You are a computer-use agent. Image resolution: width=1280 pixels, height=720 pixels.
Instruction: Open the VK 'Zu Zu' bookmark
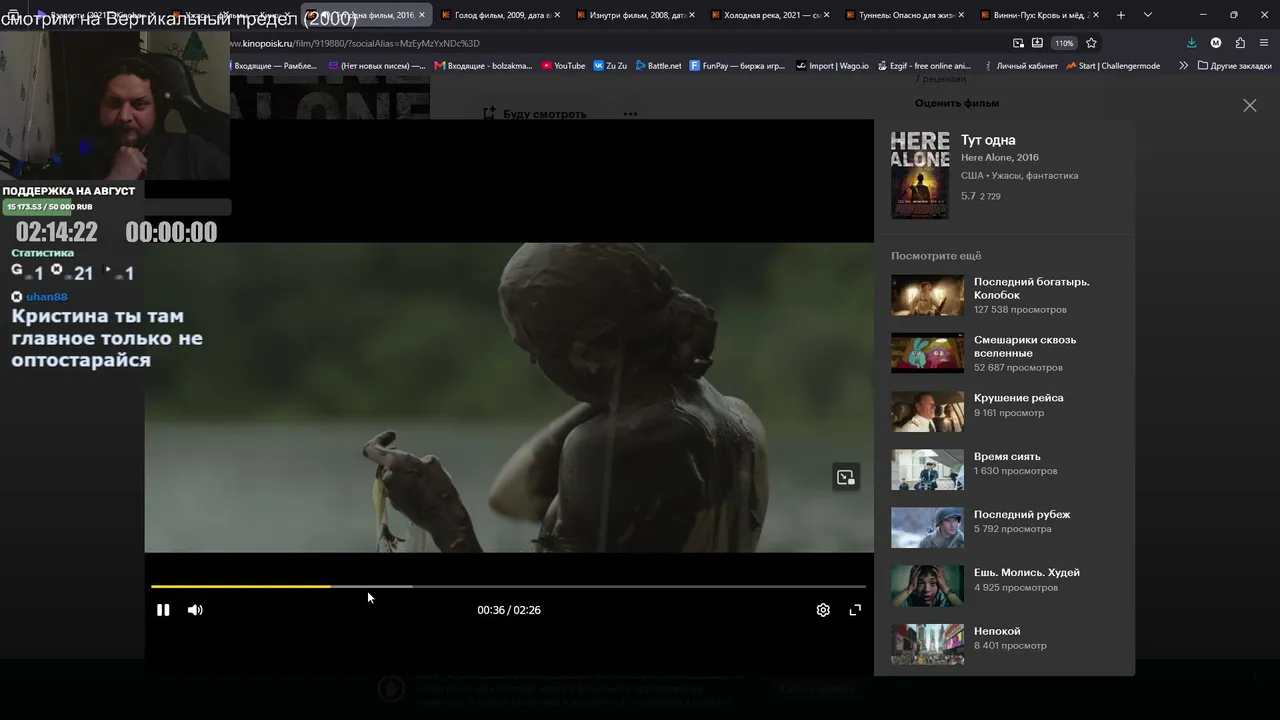[610, 66]
